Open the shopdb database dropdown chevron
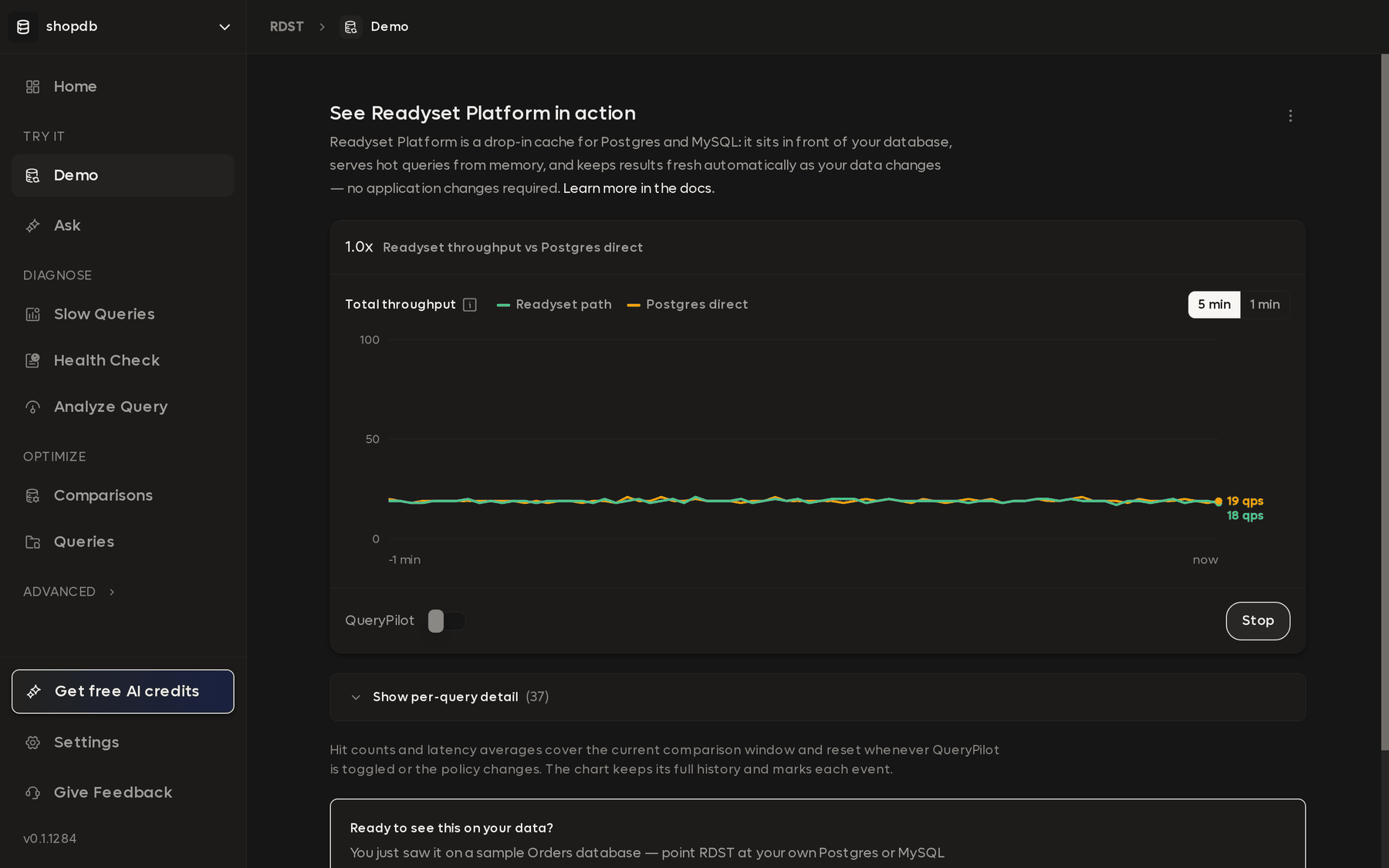The width and height of the screenshot is (1389, 868). point(225,27)
